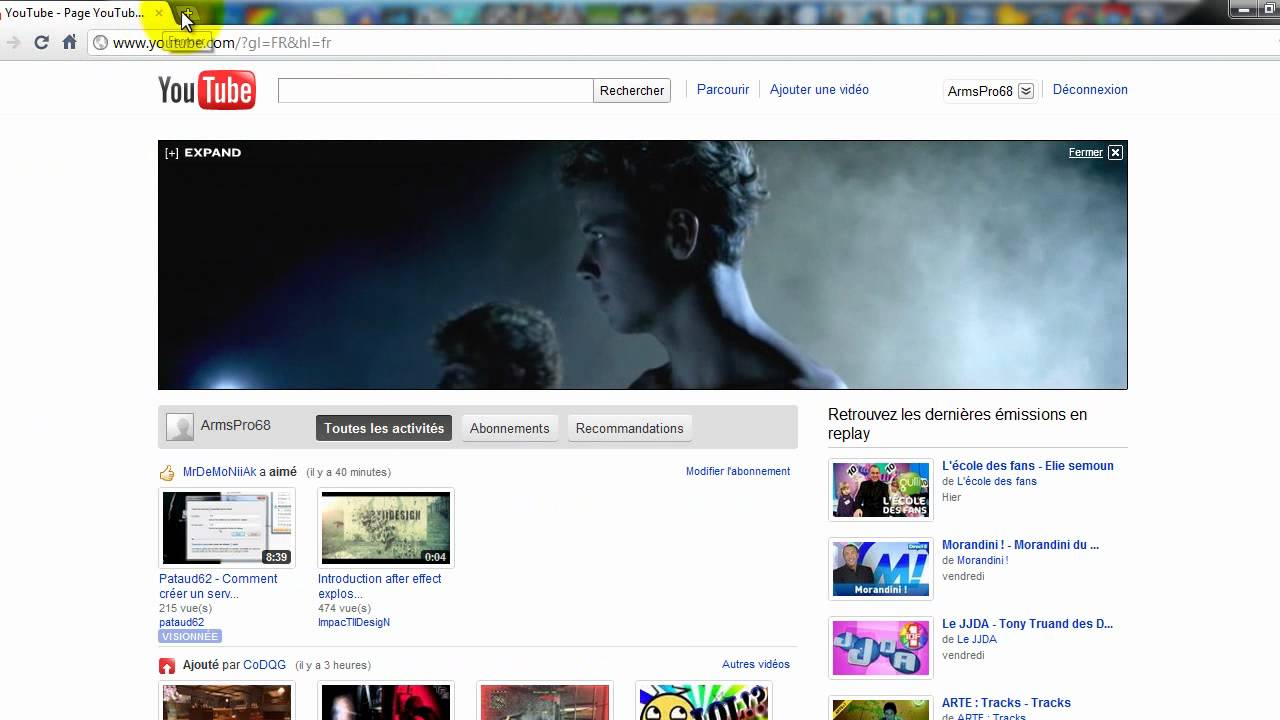Viewport: 1280px width, 720px height.
Task: Expand the banner advertisement
Action: [x=204, y=153]
